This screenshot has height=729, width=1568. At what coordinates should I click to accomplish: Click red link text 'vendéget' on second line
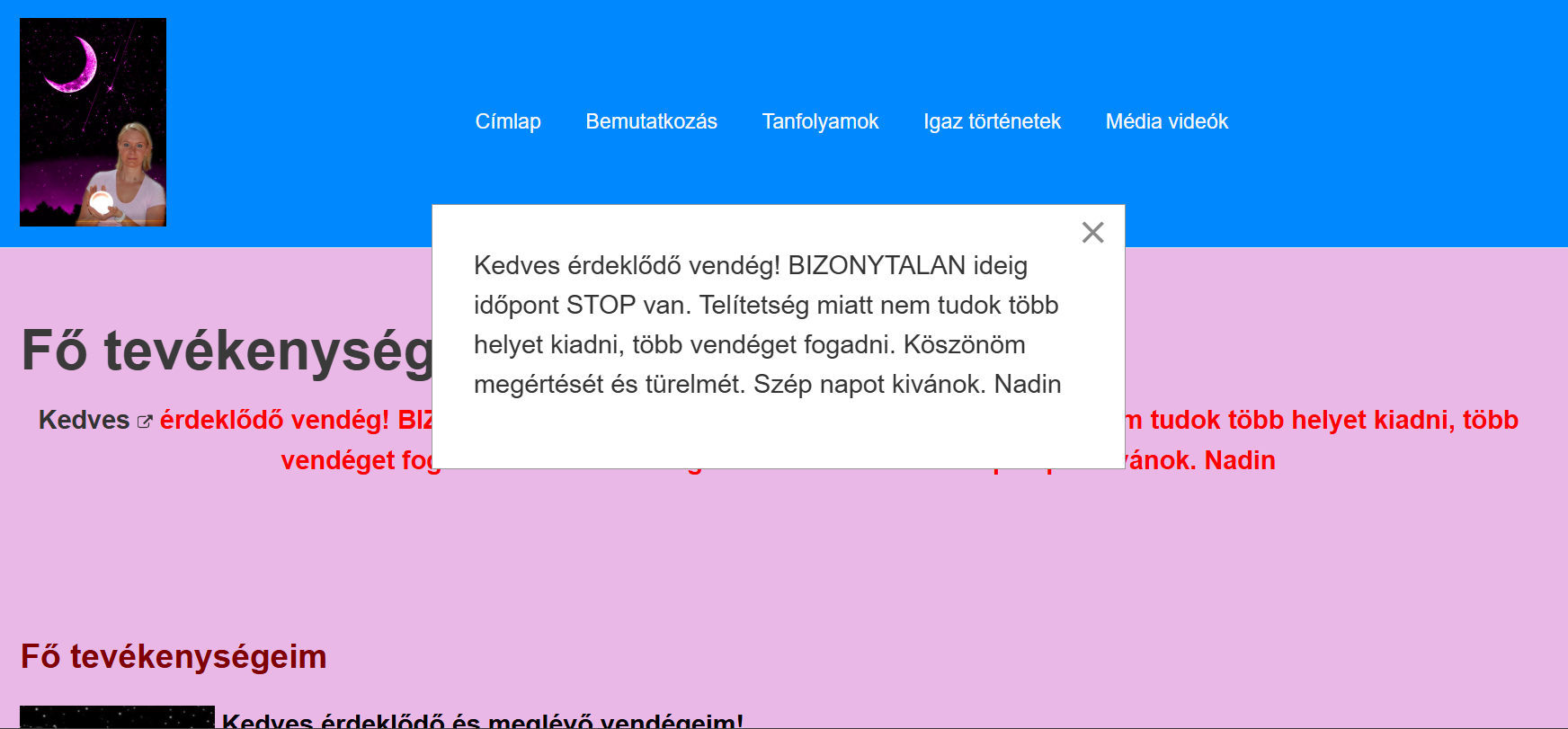(x=337, y=460)
